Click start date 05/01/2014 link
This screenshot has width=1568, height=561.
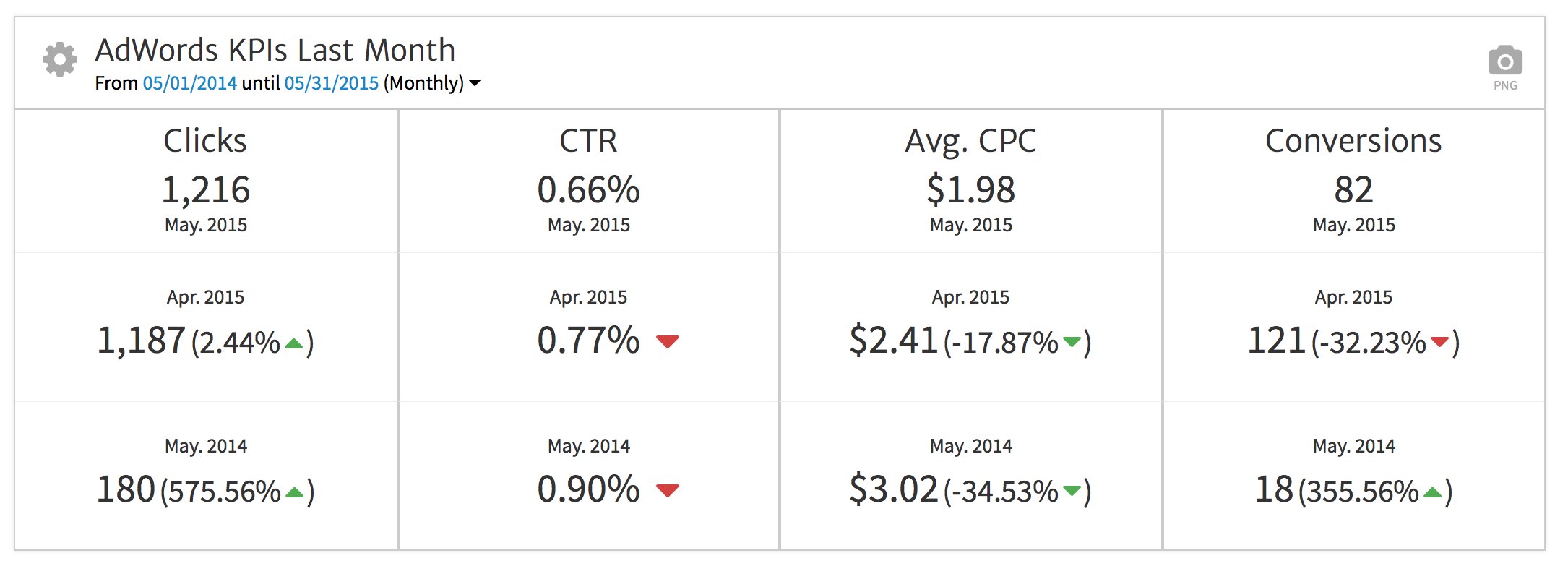pos(189,83)
